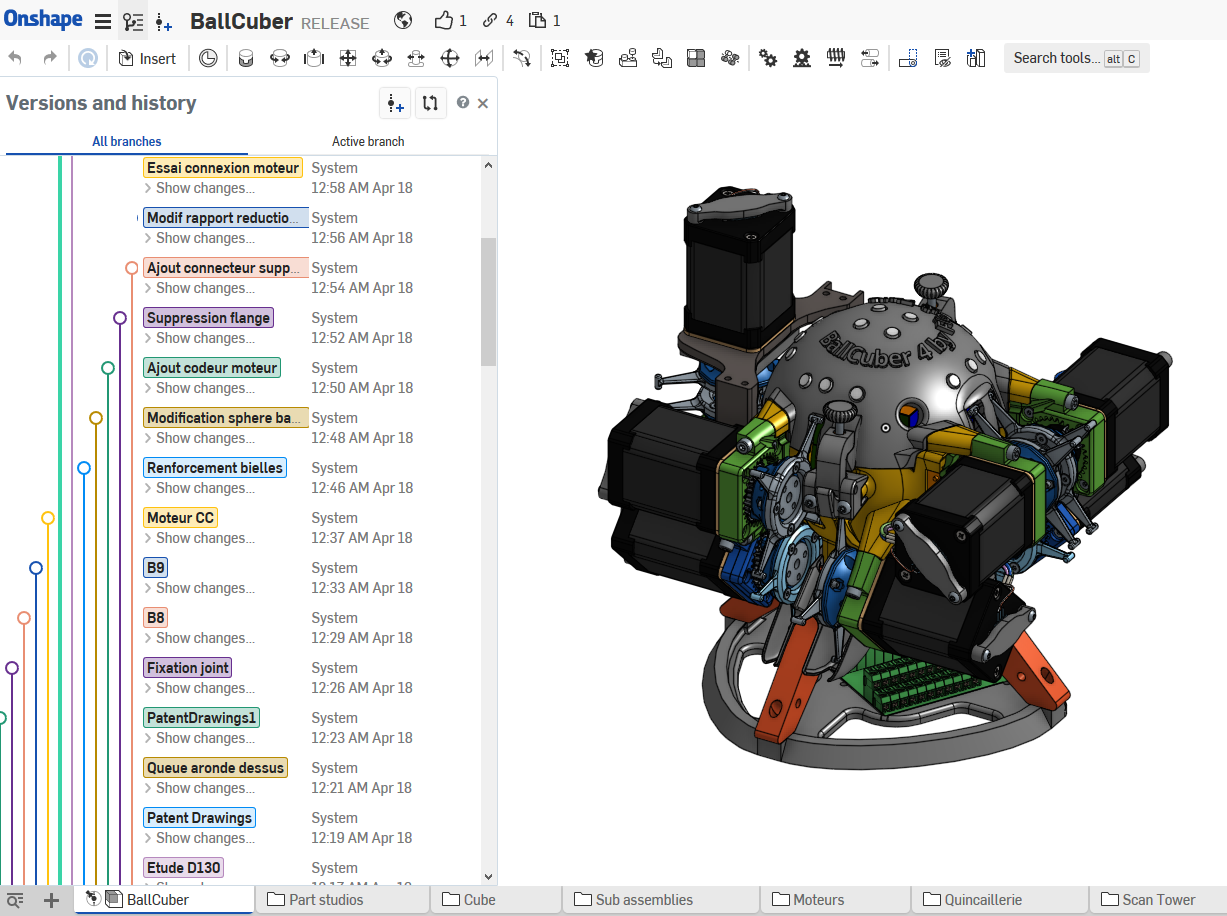This screenshot has height=916, width=1227.
Task: Click the like (thumbs up) icon
Action: (x=444, y=20)
